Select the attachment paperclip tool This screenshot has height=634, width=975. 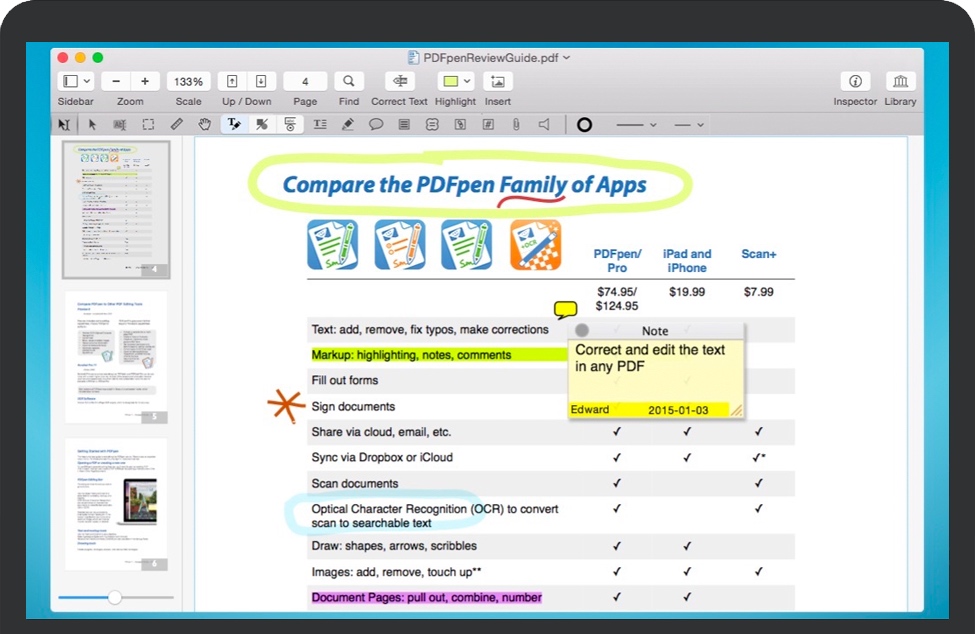(516, 125)
